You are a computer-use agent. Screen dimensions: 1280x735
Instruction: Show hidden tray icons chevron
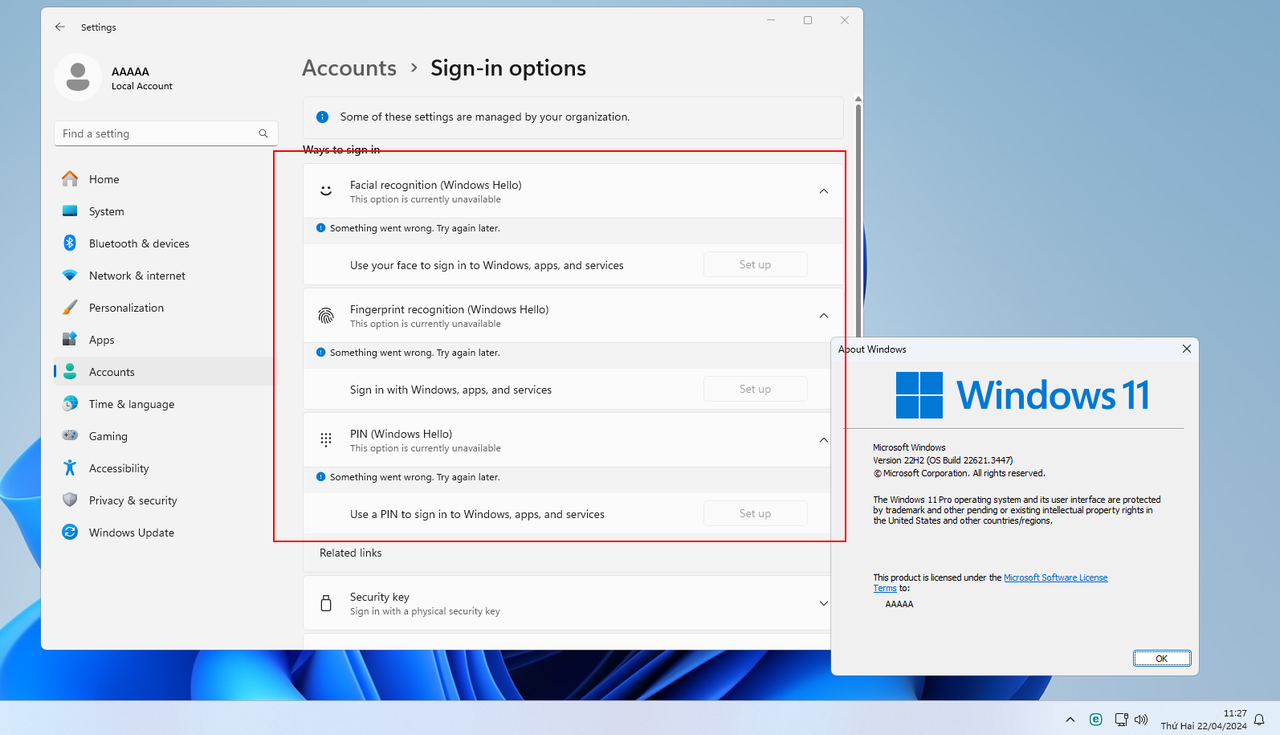[x=1070, y=719]
